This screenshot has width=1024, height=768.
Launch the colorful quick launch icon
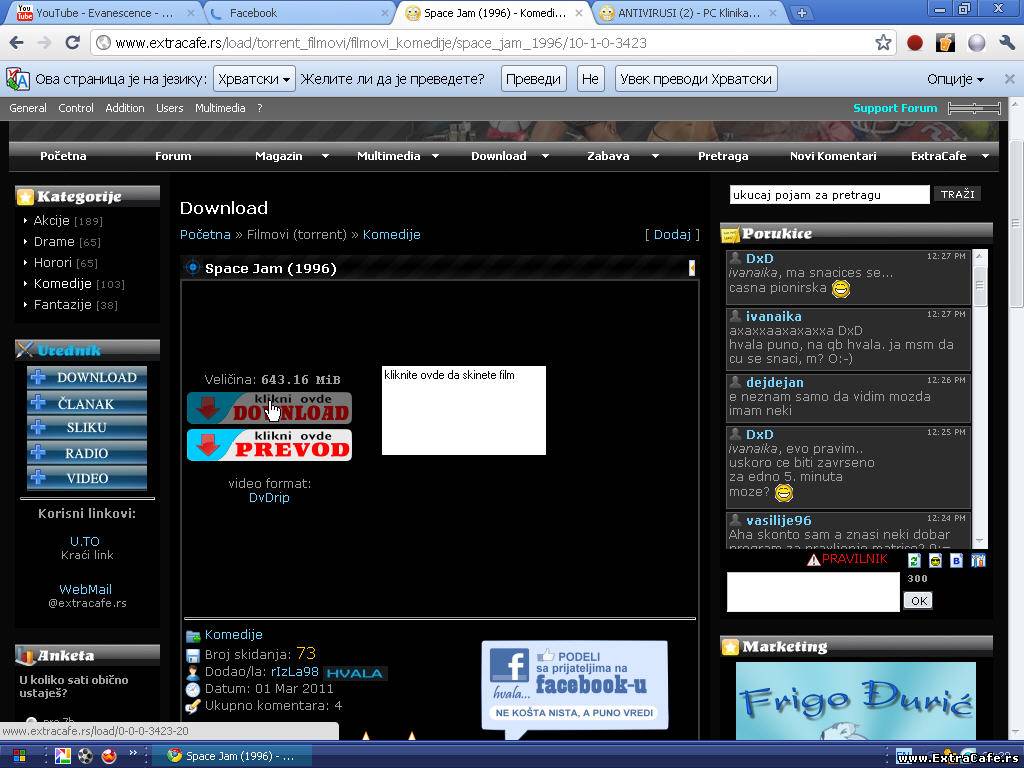(63, 756)
